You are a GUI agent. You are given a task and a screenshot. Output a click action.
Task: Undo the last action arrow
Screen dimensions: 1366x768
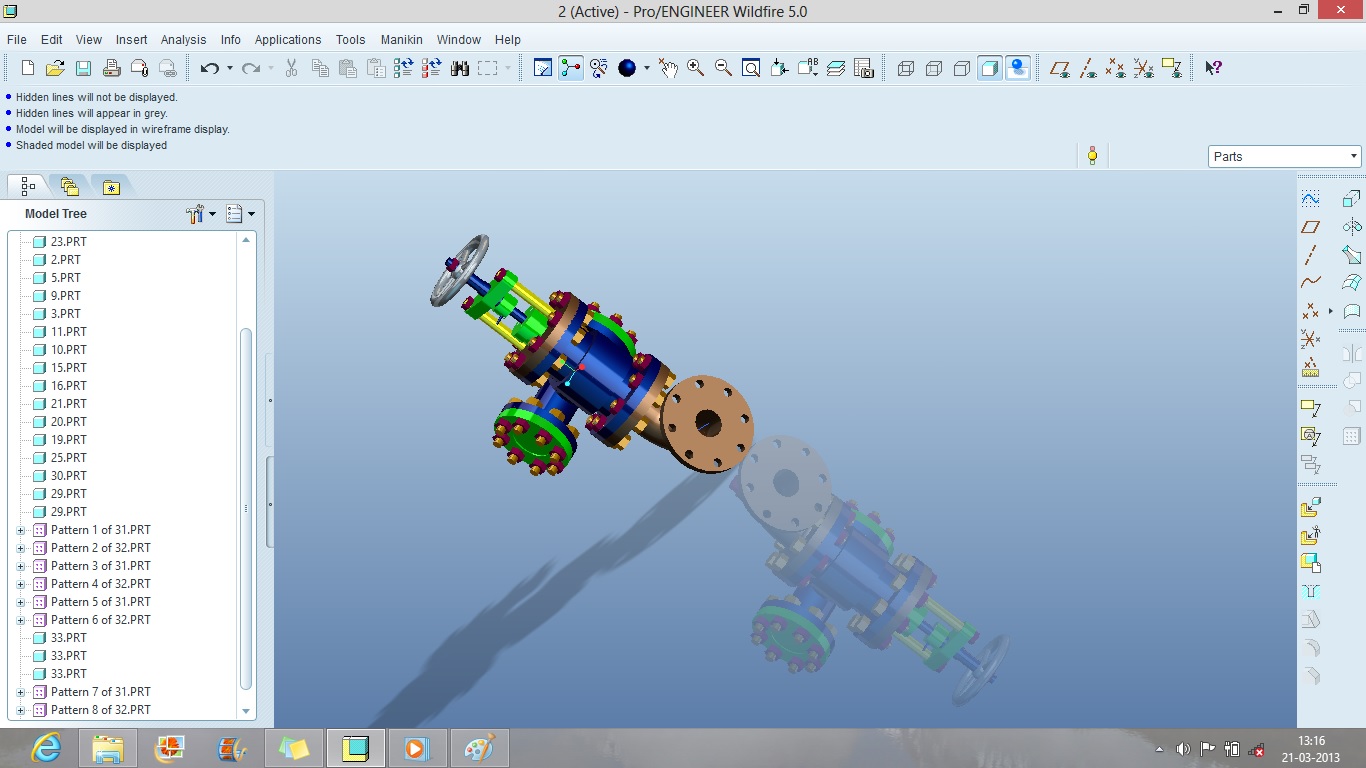(x=209, y=68)
